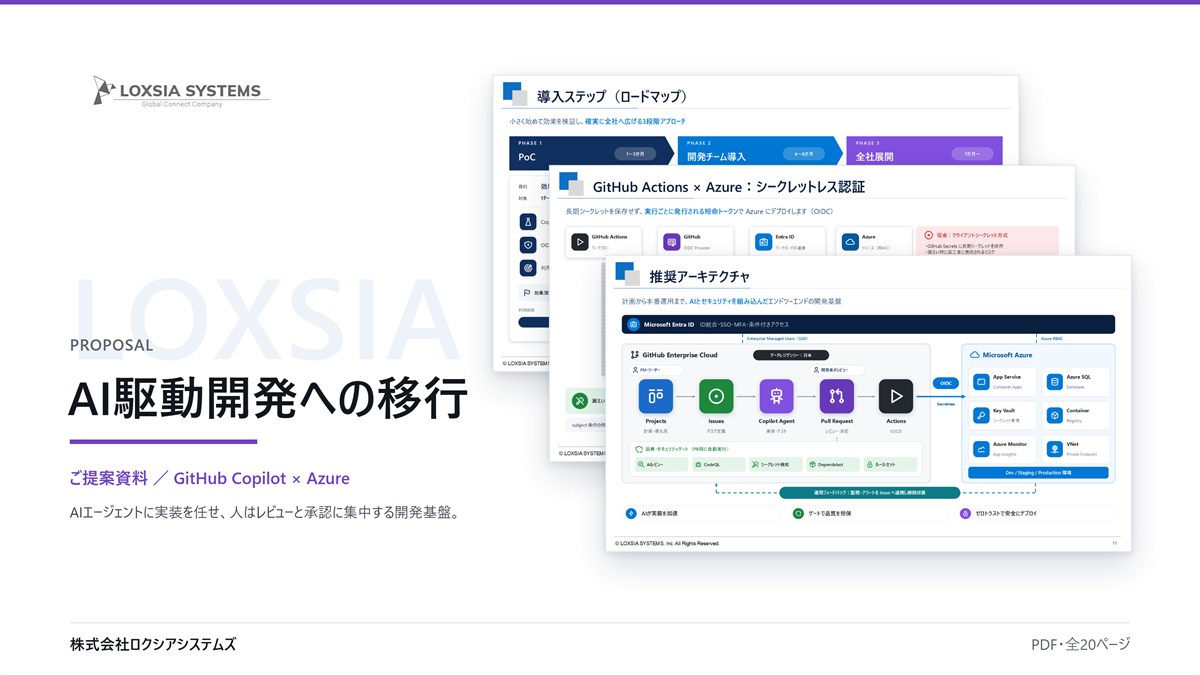This screenshot has width=1200, height=675.
Task: Click the Container Registry icon
Action: [x=1054, y=415]
